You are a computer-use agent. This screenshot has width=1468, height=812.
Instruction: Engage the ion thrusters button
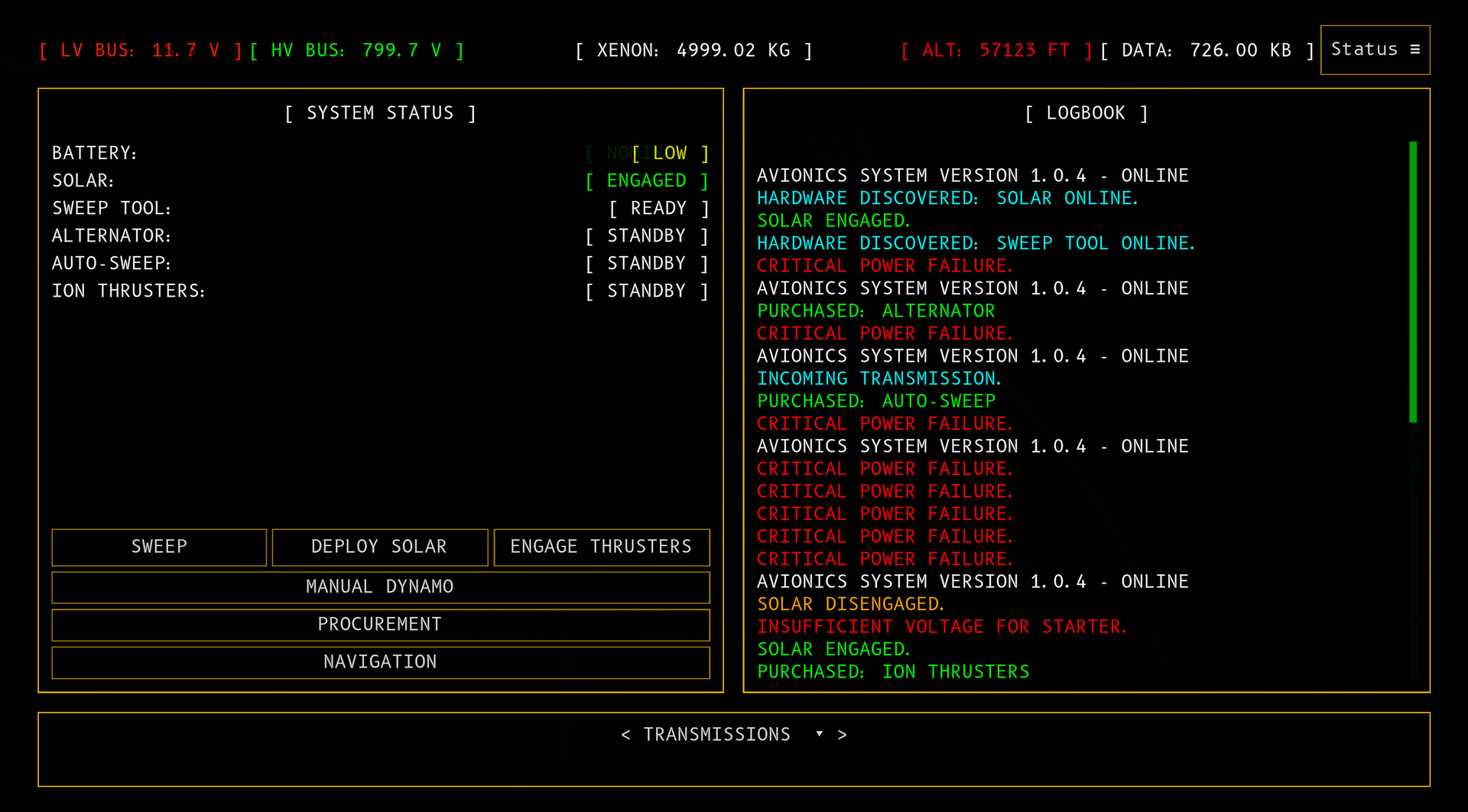601,547
